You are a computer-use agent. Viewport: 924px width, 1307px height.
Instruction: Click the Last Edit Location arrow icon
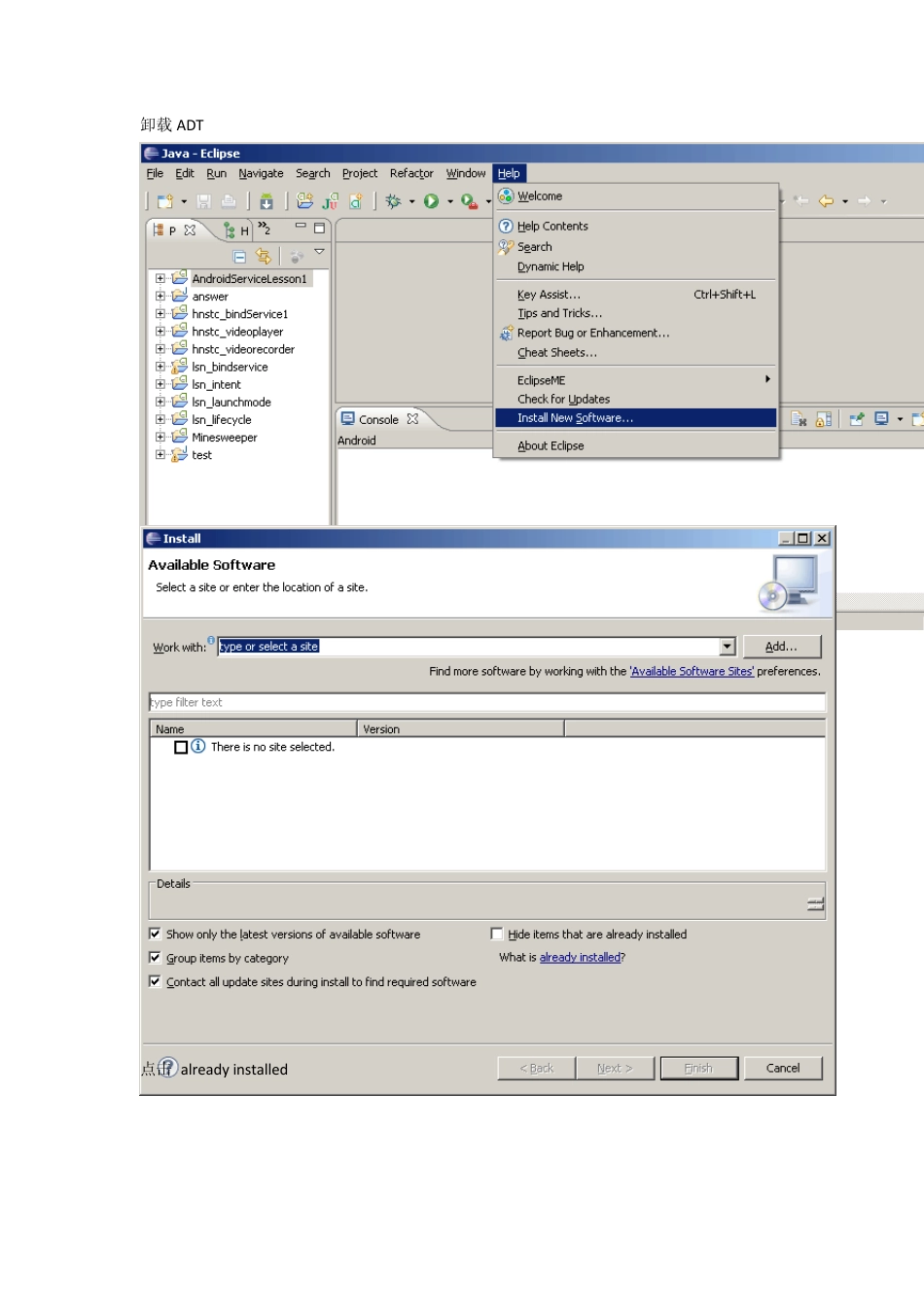click(801, 201)
